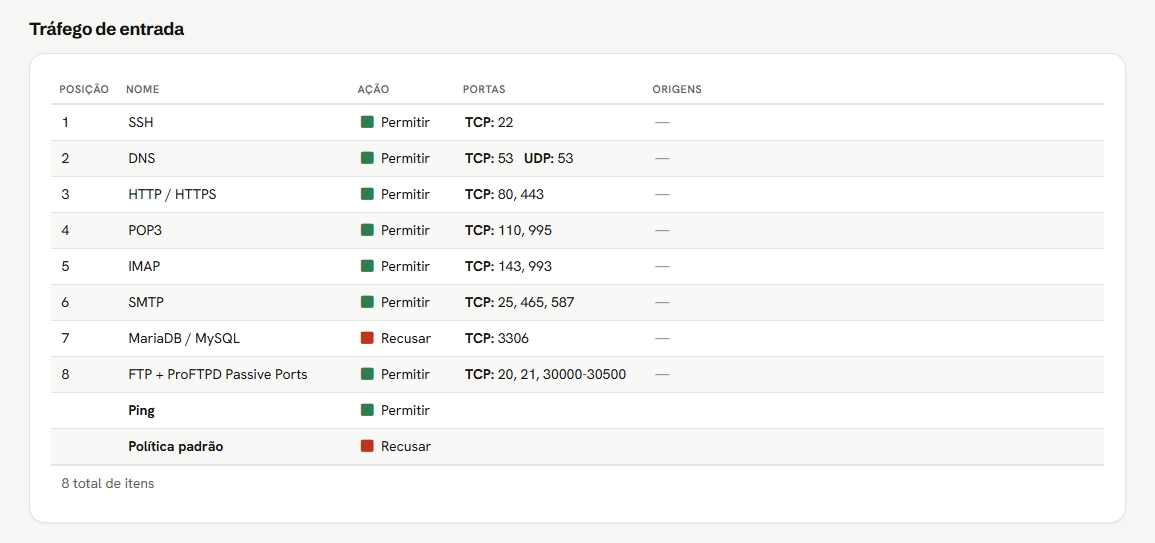
Task: Click the Recusar action for MariaDB / MySQL
Action: click(406, 339)
